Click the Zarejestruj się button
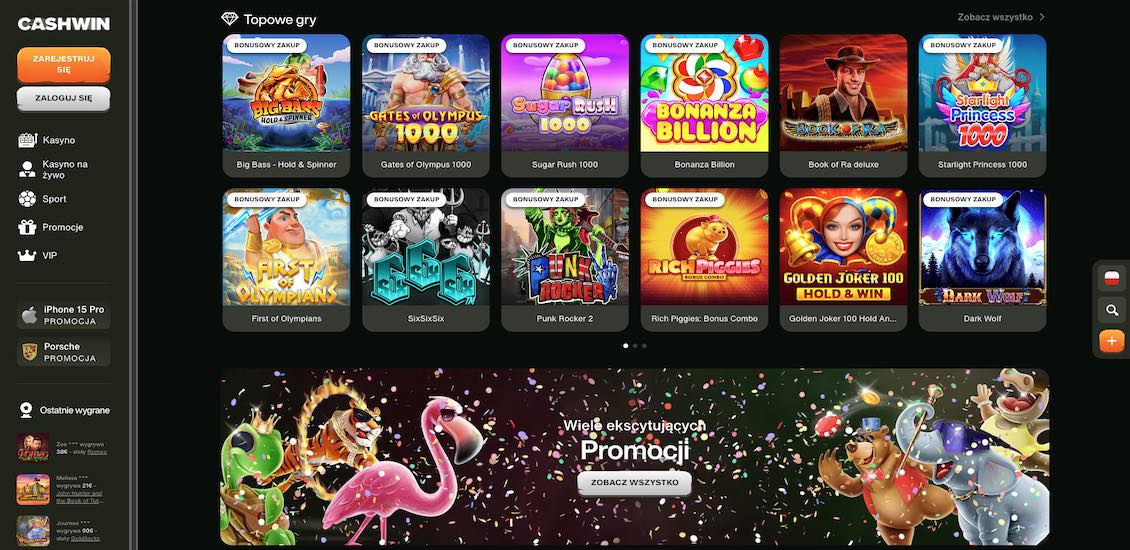1130x550 pixels. (x=64, y=65)
